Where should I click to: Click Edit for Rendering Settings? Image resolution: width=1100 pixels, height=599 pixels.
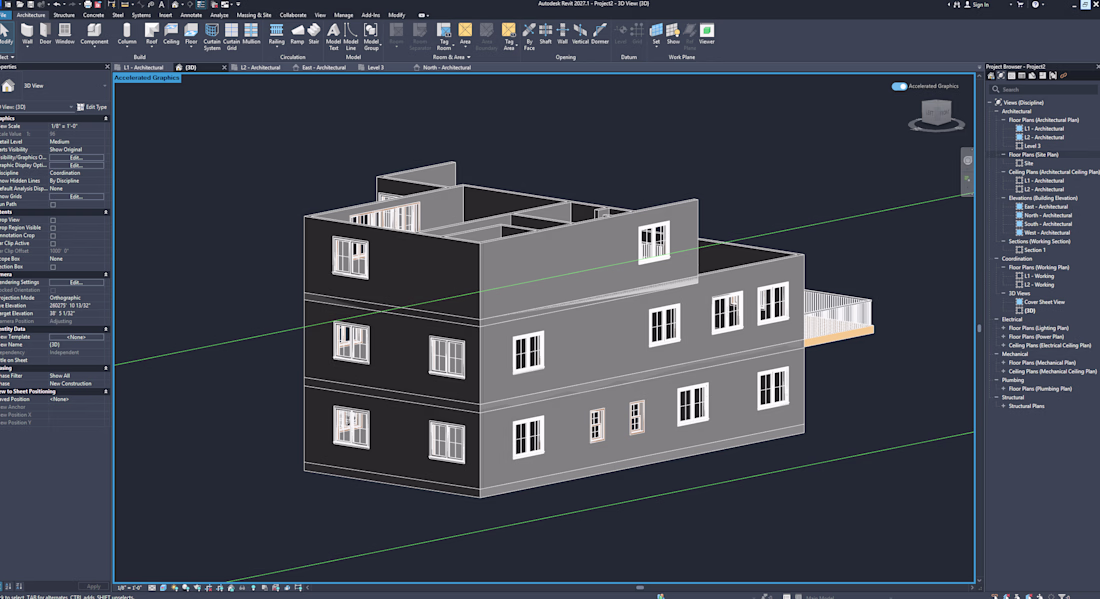(x=76, y=283)
